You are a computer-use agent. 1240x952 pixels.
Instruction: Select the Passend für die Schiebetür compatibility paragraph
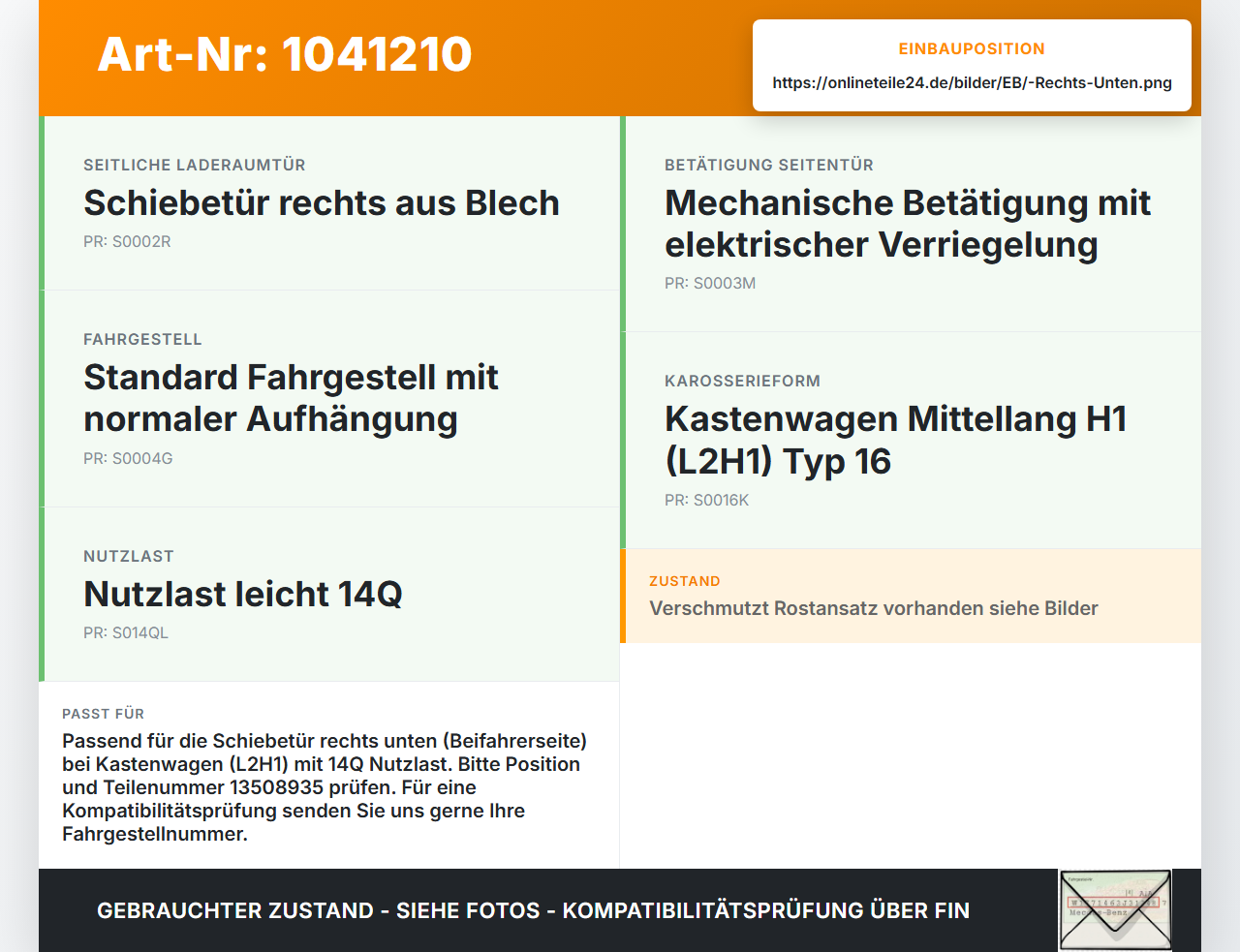(x=325, y=787)
